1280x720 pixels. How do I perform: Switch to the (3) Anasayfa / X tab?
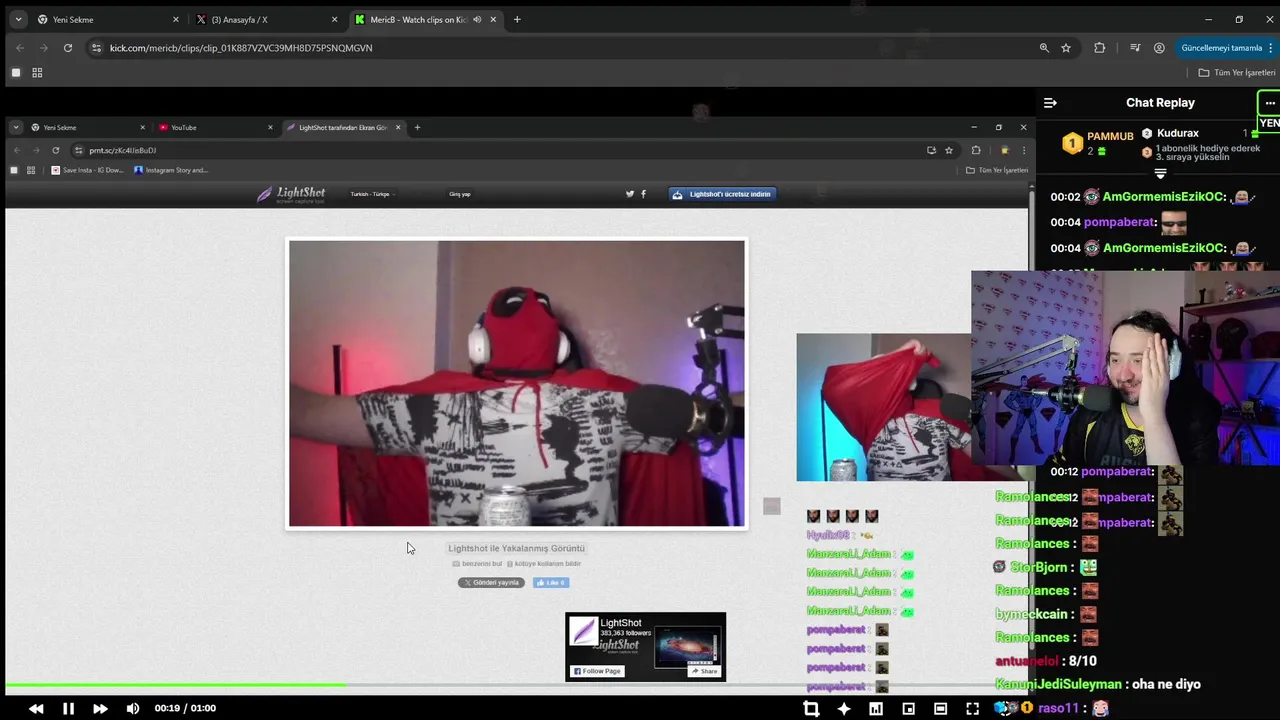[267, 19]
